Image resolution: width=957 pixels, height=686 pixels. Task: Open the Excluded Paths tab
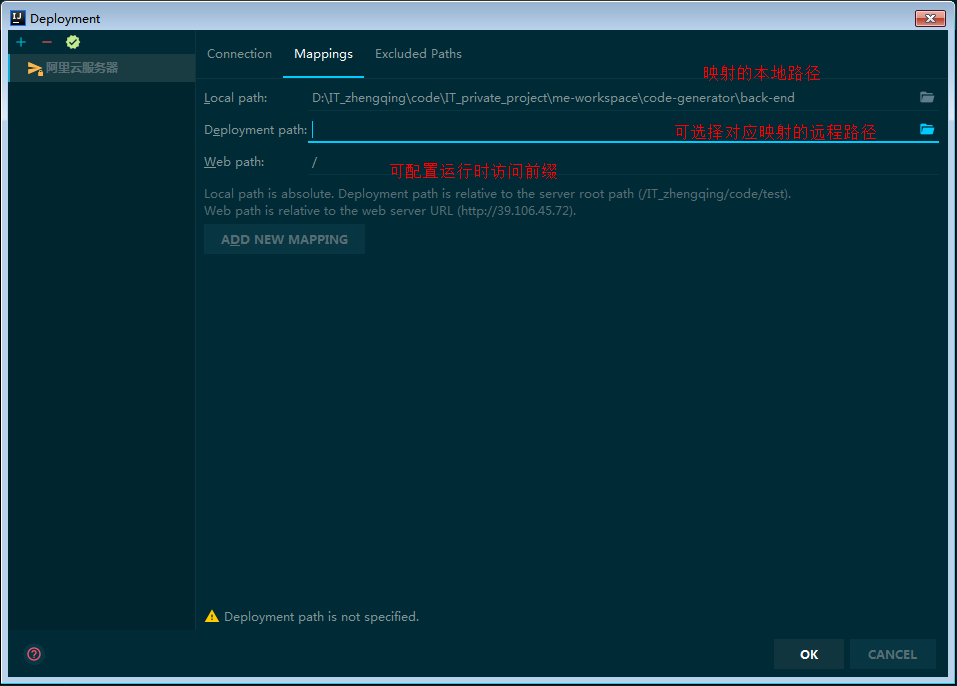(418, 54)
